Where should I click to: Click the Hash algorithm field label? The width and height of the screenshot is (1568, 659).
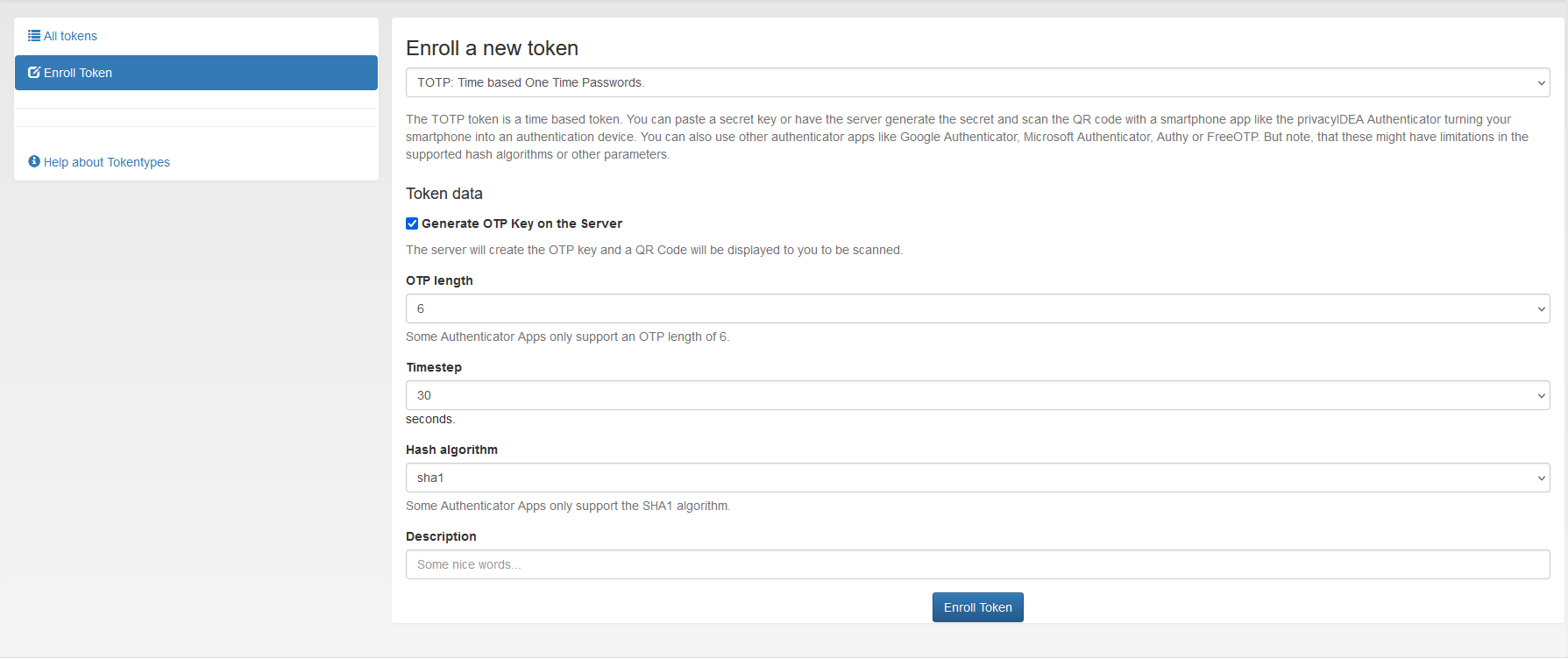click(x=451, y=450)
